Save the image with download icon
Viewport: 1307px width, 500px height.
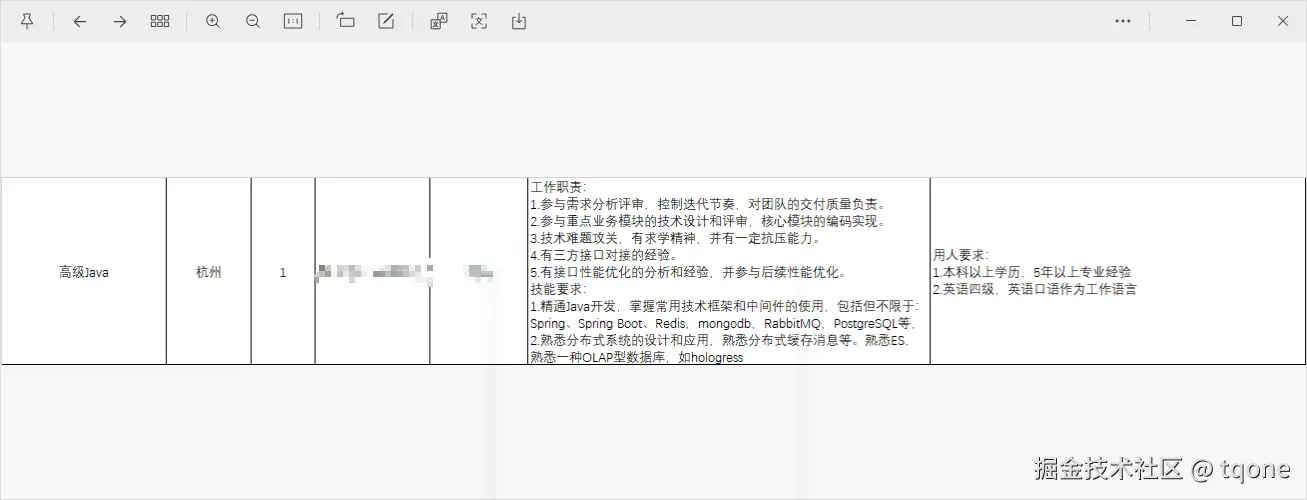pyautogui.click(x=519, y=21)
